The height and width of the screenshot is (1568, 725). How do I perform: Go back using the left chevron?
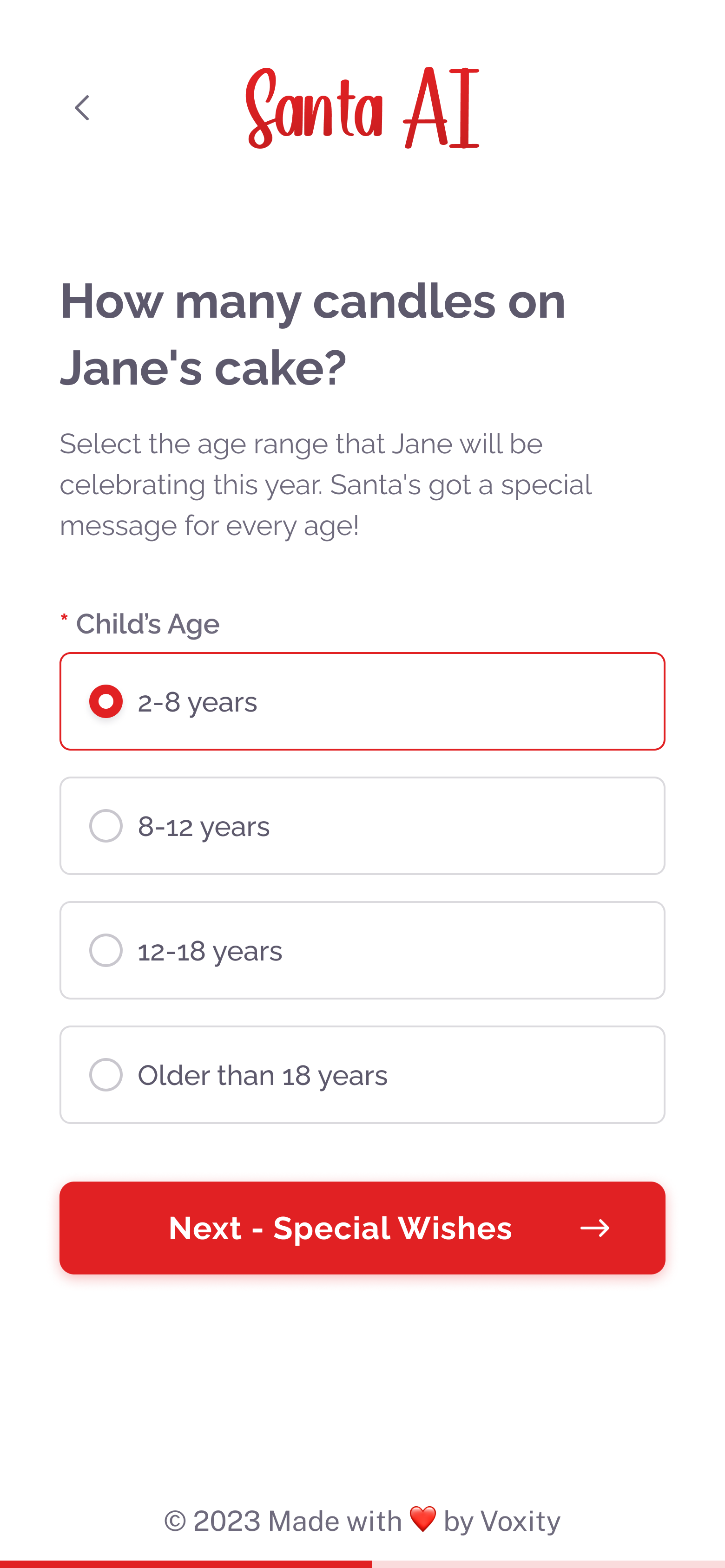click(82, 108)
